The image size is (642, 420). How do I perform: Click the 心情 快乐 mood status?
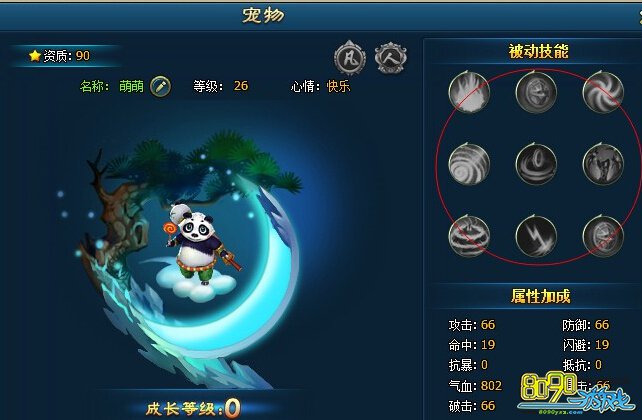[320, 86]
